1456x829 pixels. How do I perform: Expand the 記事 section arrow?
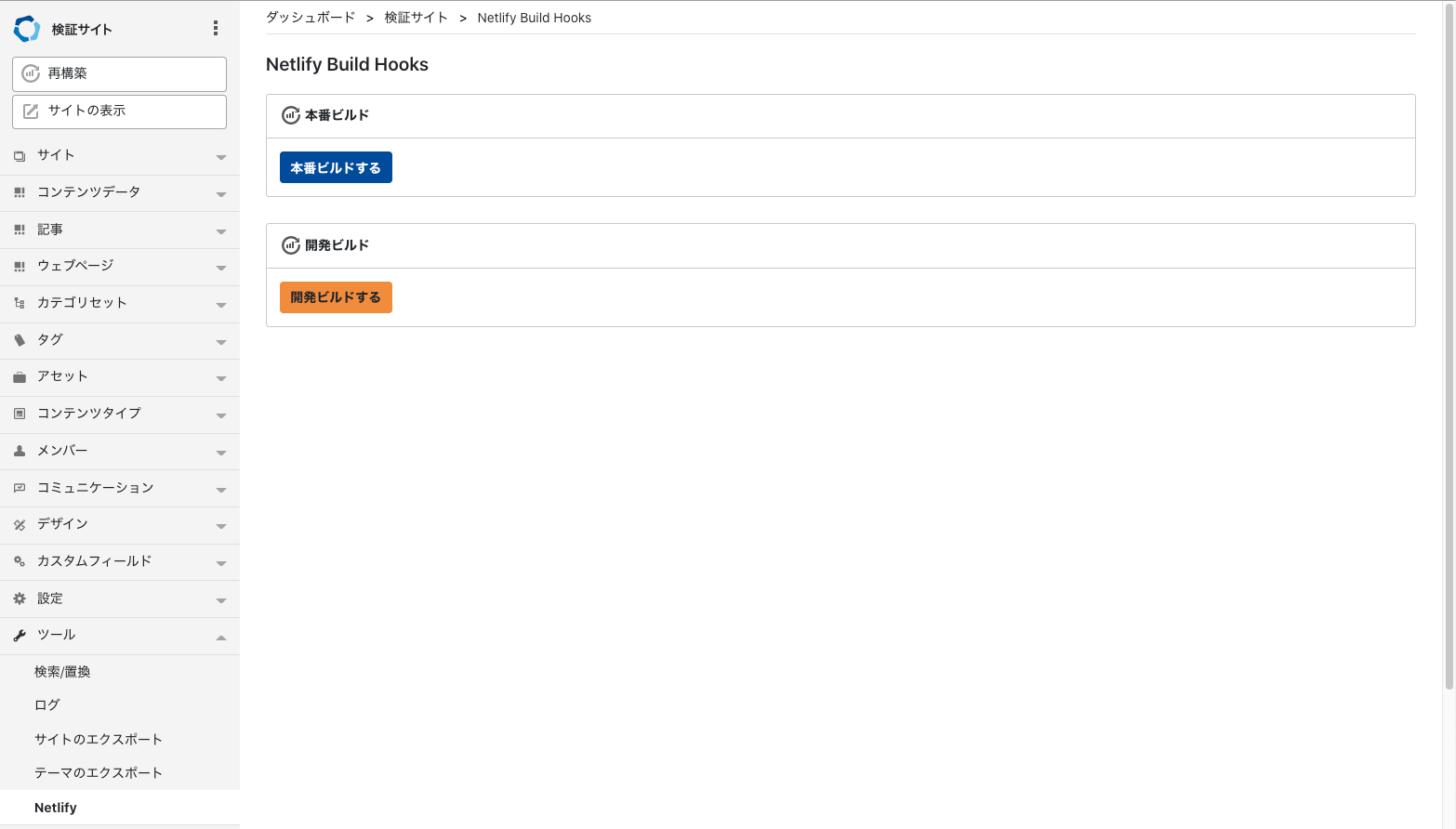pos(221,231)
